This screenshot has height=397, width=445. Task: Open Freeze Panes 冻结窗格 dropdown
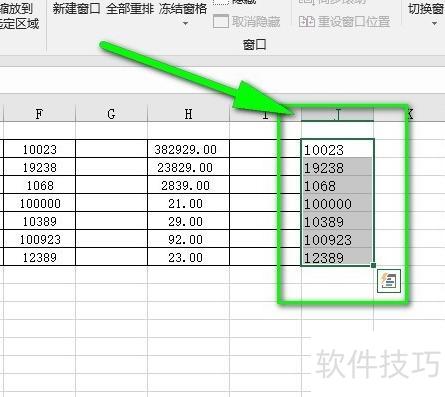point(183,13)
